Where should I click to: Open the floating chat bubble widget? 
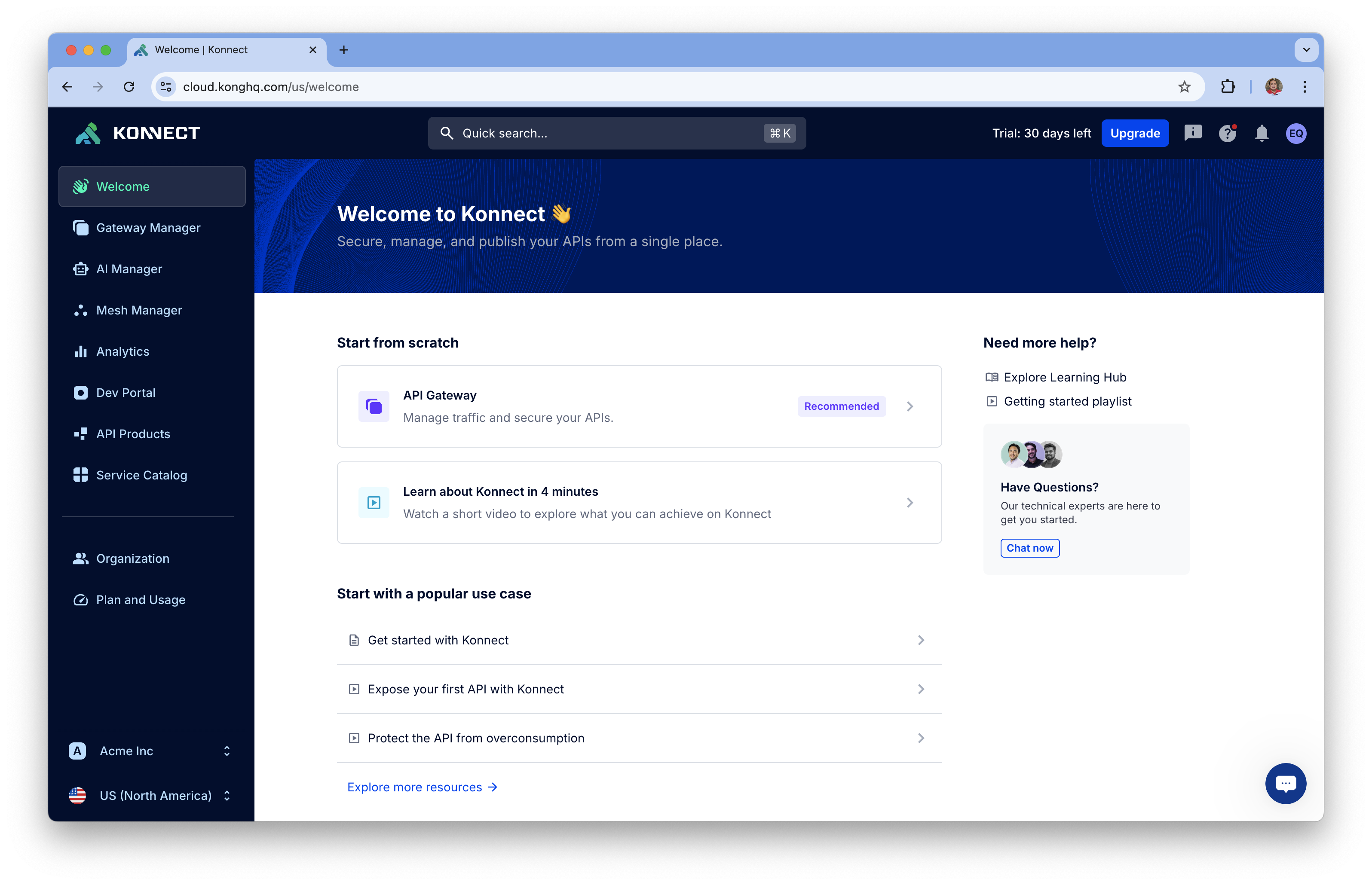(1285, 783)
